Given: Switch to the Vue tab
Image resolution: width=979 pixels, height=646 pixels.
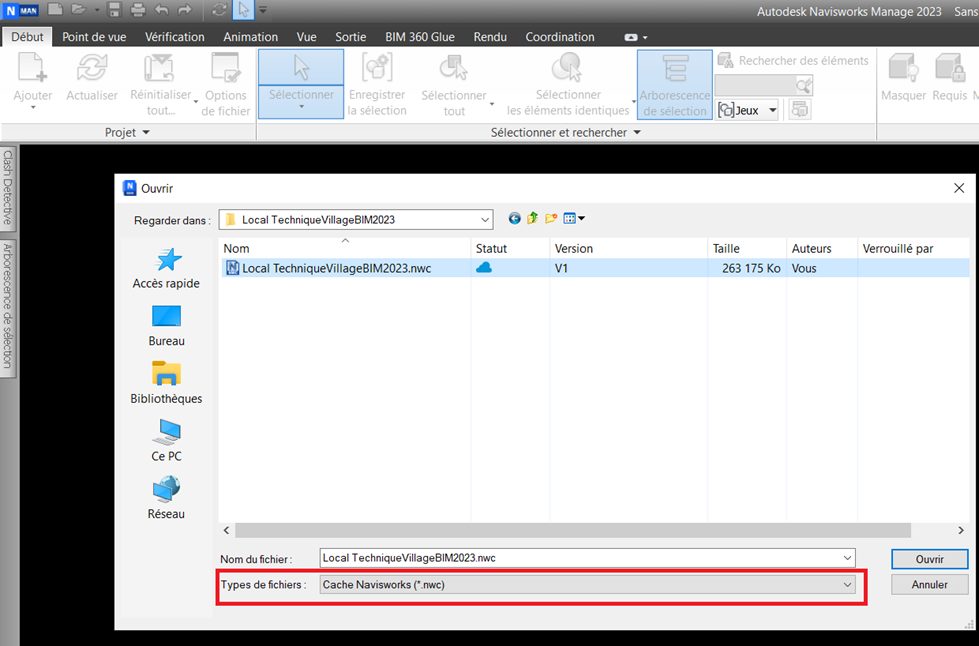Looking at the screenshot, I should click(x=307, y=37).
